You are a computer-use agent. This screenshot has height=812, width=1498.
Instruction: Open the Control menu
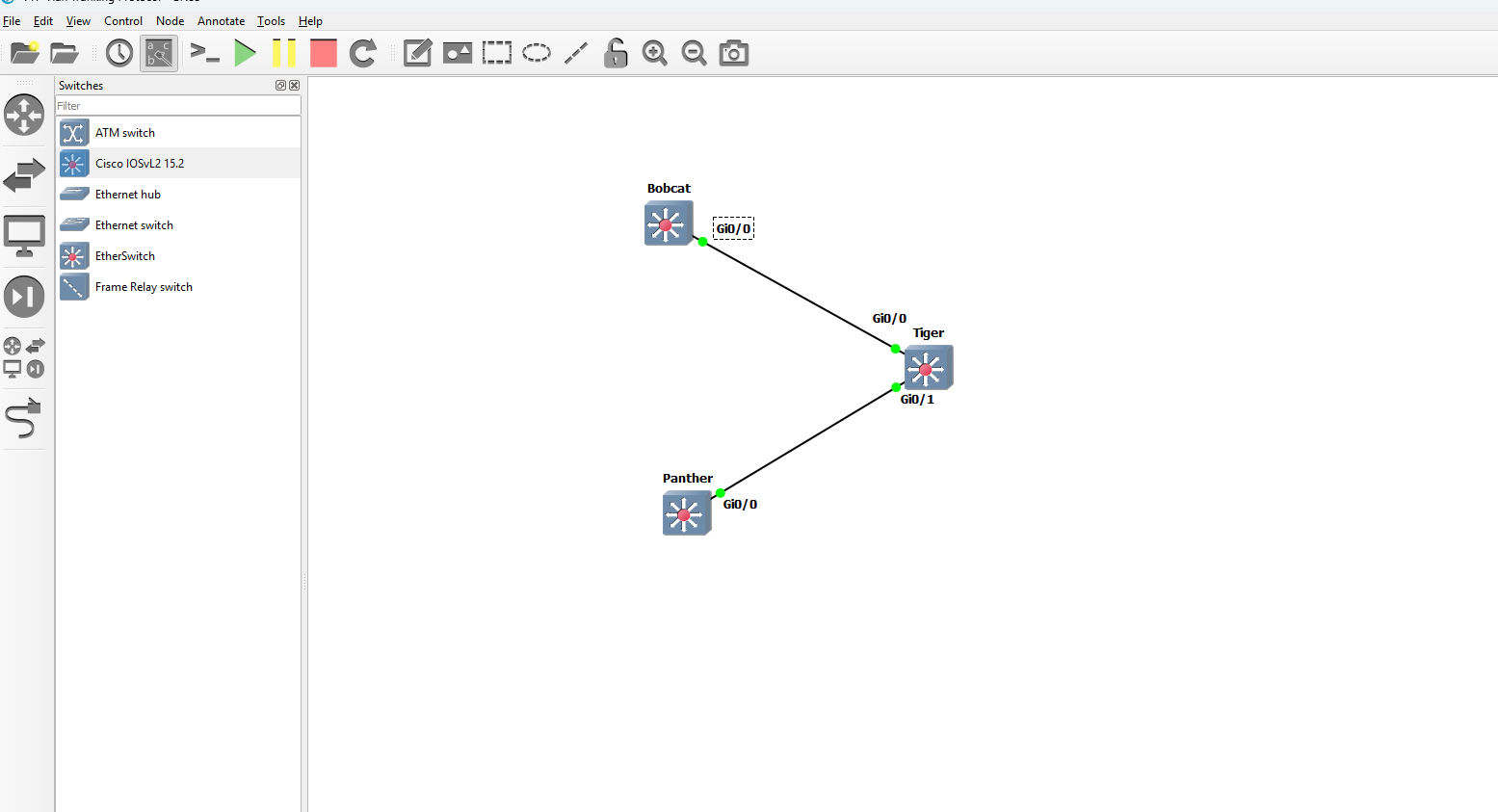(123, 20)
